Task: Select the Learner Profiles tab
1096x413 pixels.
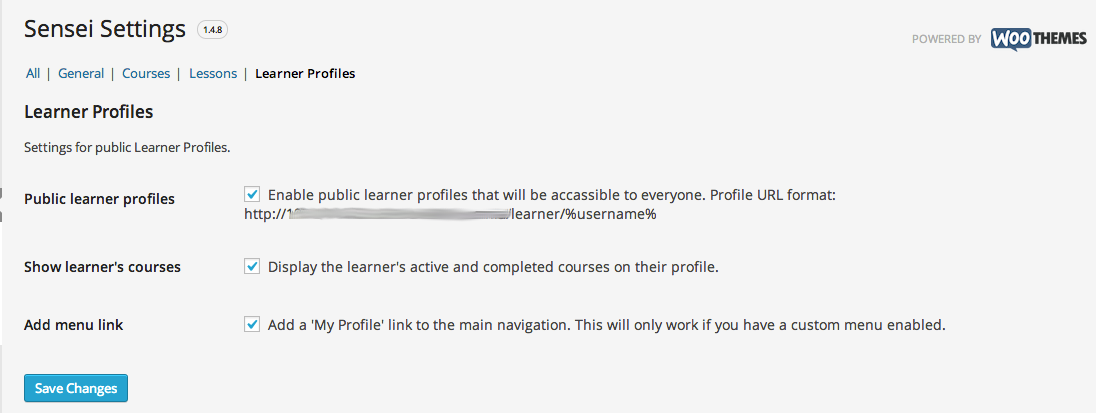Action: point(305,73)
